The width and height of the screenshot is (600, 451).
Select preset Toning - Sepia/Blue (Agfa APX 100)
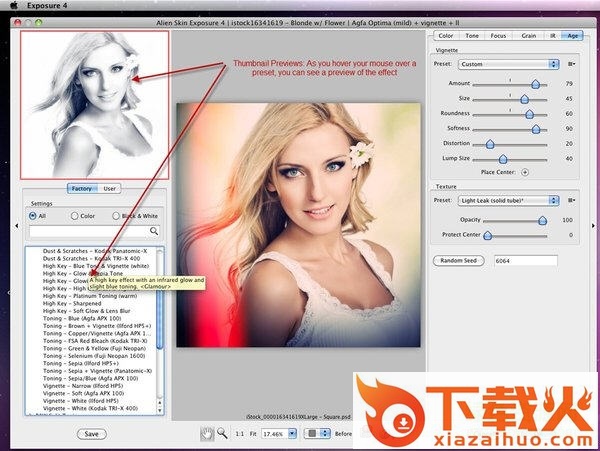[90, 378]
